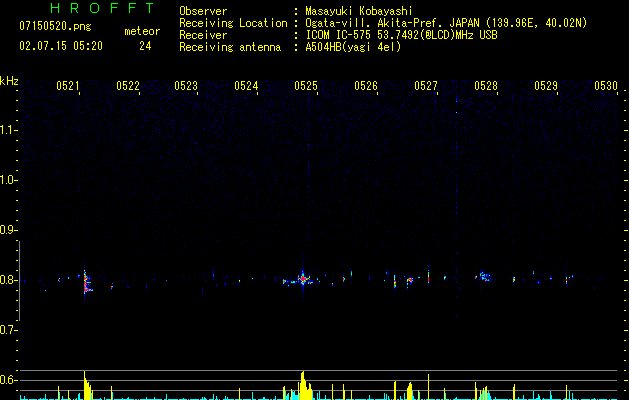Click the 0527 time marker

click(426, 86)
